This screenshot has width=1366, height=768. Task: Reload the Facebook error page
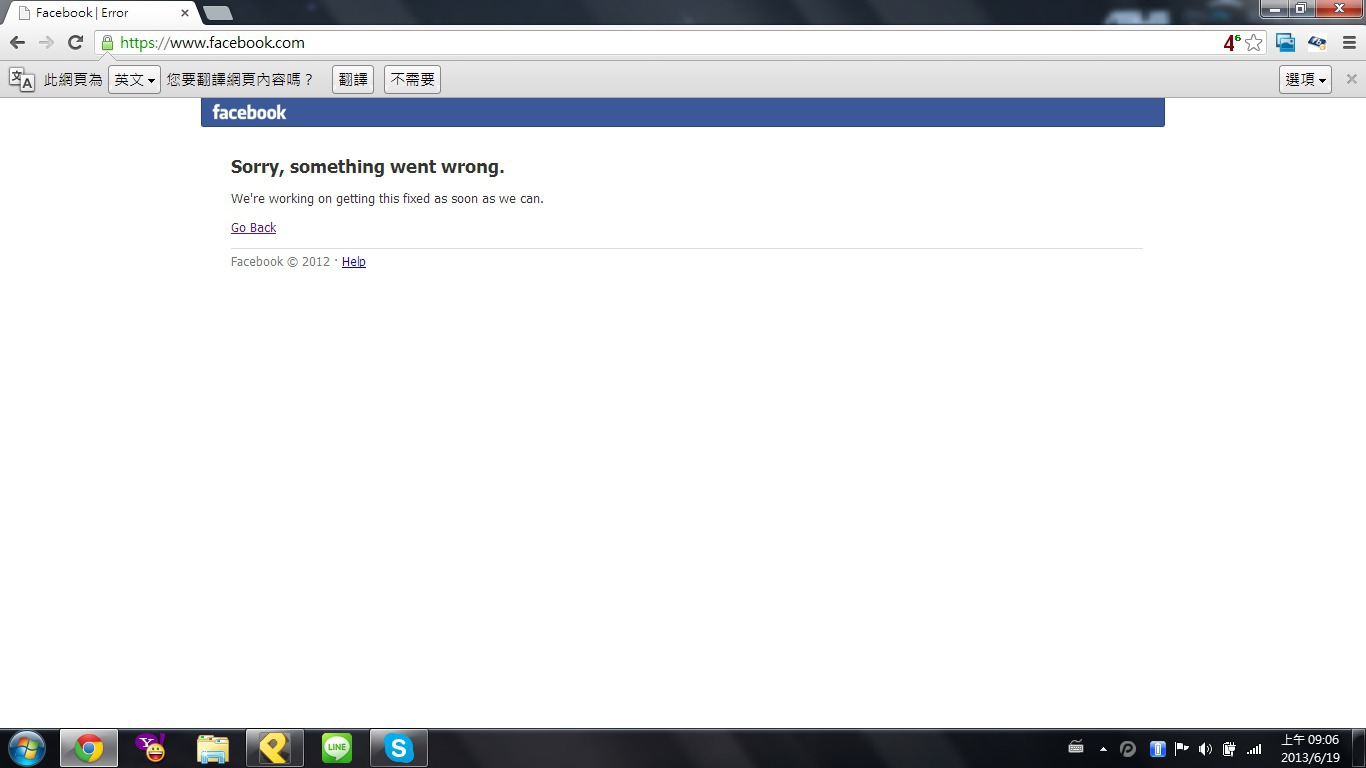[x=75, y=43]
